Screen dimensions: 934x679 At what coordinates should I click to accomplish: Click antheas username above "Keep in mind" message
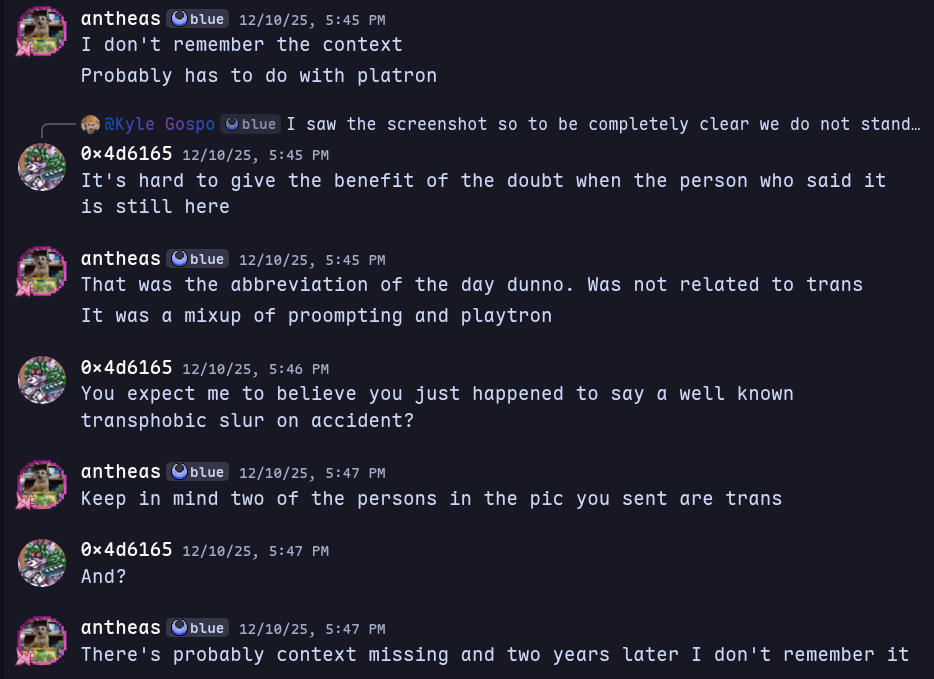[121, 471]
